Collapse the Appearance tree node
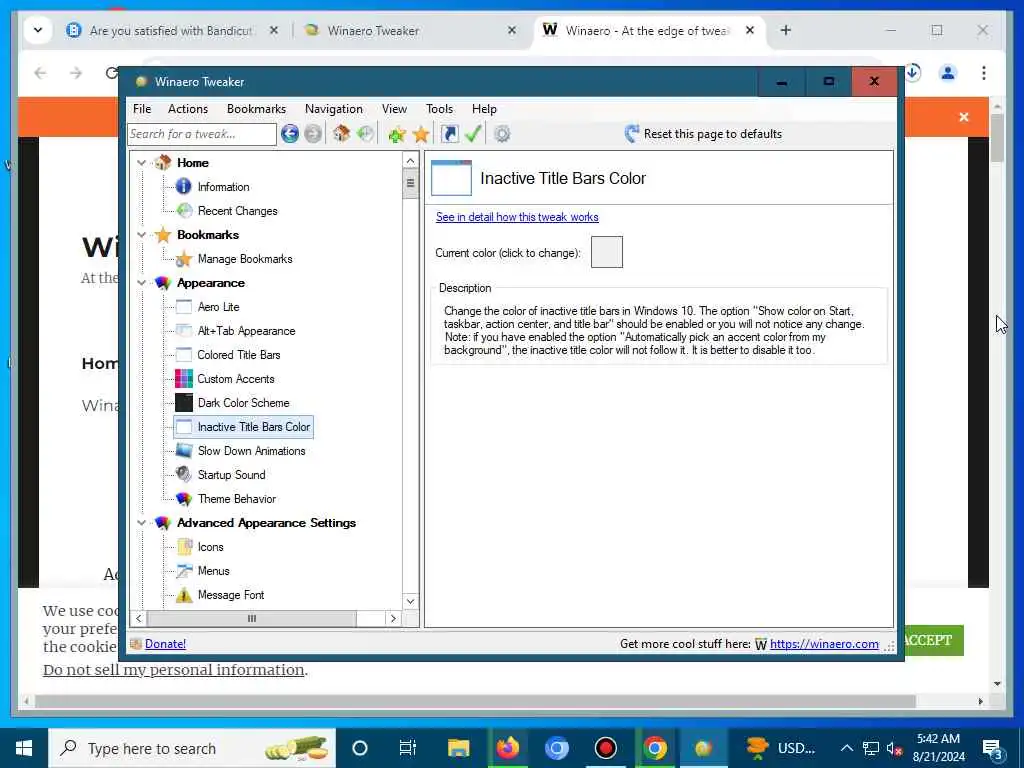Image resolution: width=1024 pixels, height=768 pixels. pos(142,283)
